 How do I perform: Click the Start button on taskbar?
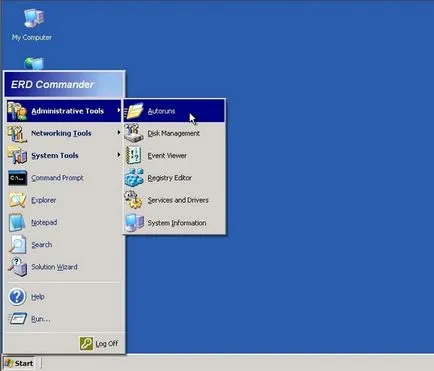[x=20, y=363]
